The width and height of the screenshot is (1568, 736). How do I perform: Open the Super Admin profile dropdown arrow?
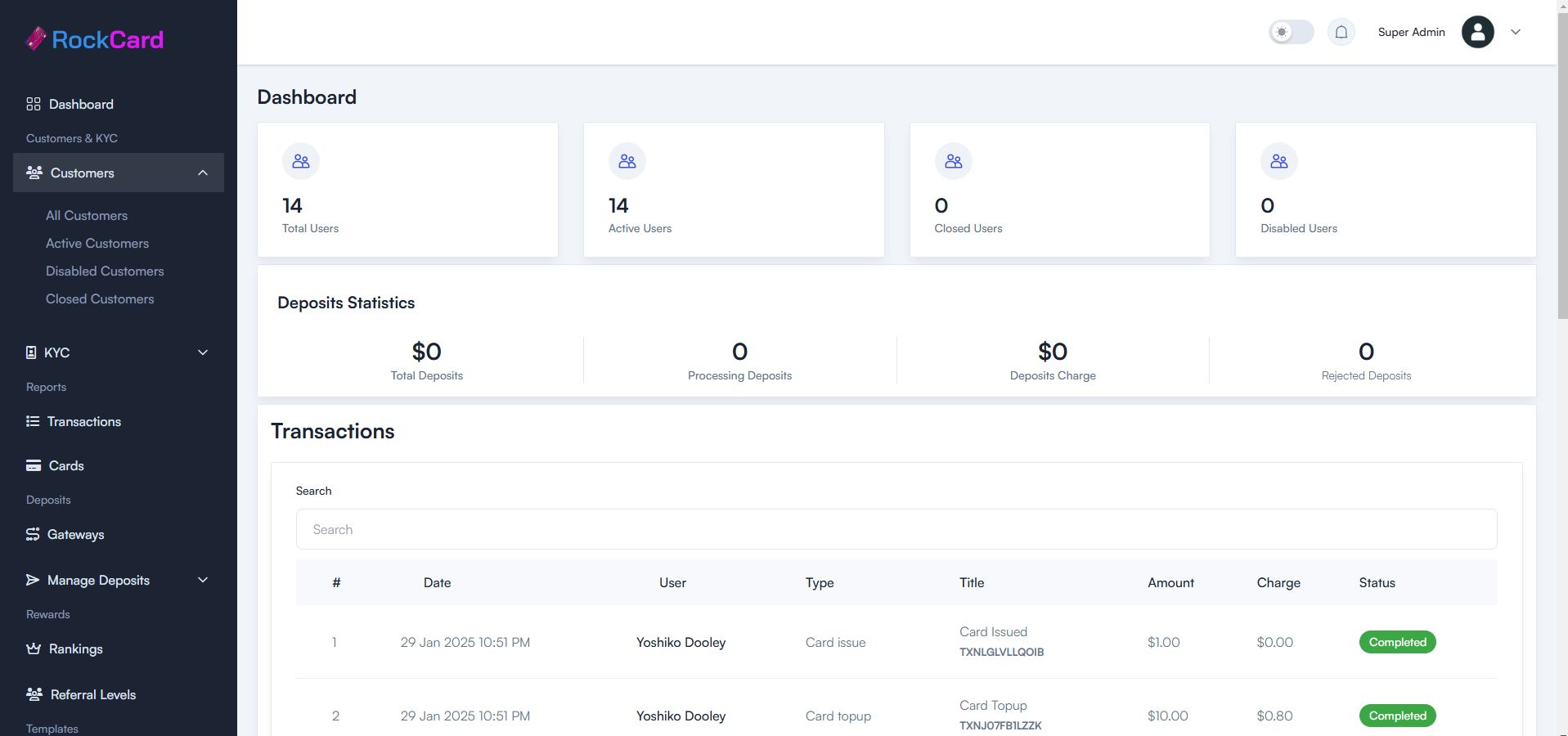(1515, 32)
